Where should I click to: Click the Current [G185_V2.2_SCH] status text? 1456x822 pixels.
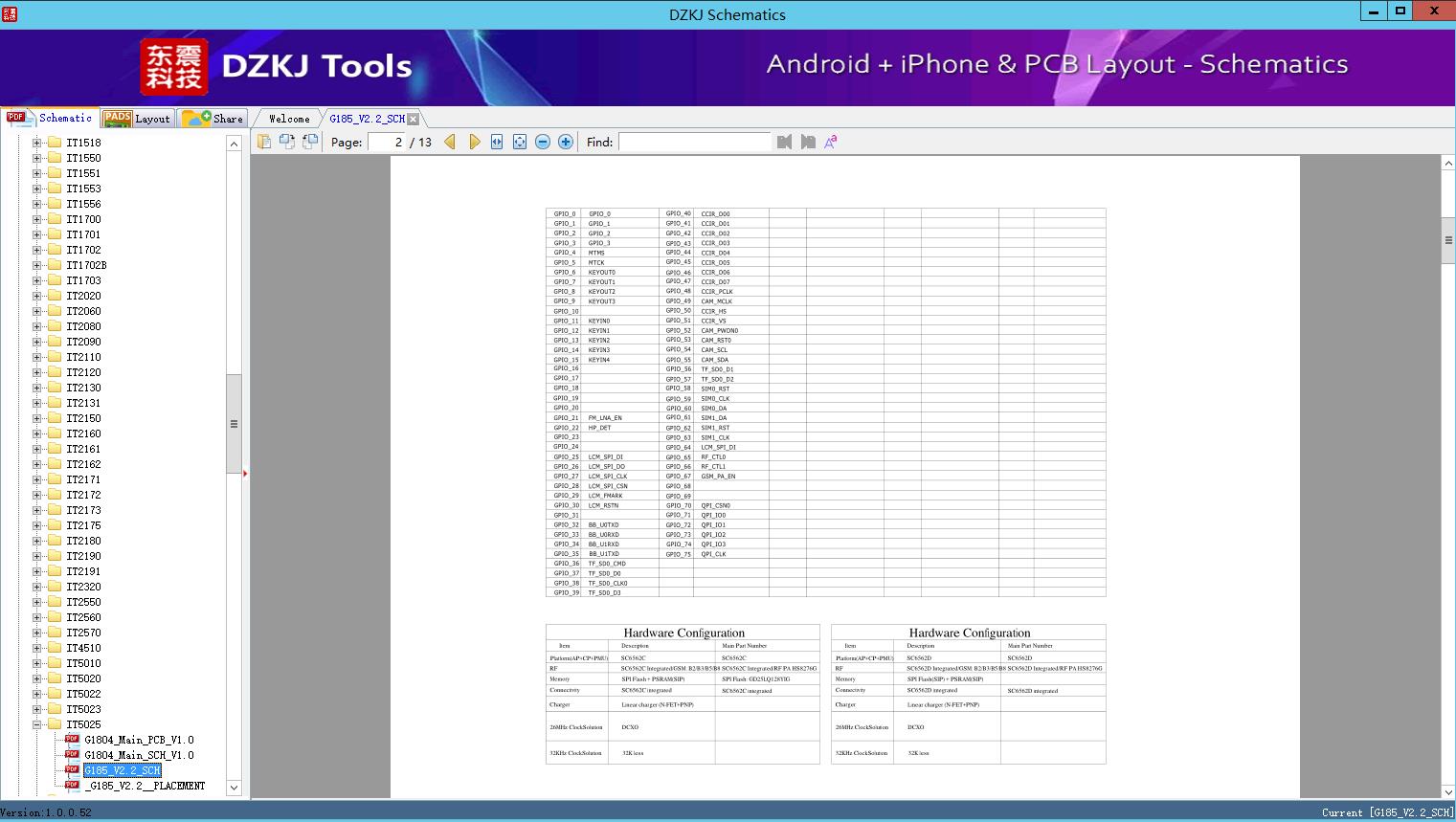pyautogui.click(x=1387, y=812)
